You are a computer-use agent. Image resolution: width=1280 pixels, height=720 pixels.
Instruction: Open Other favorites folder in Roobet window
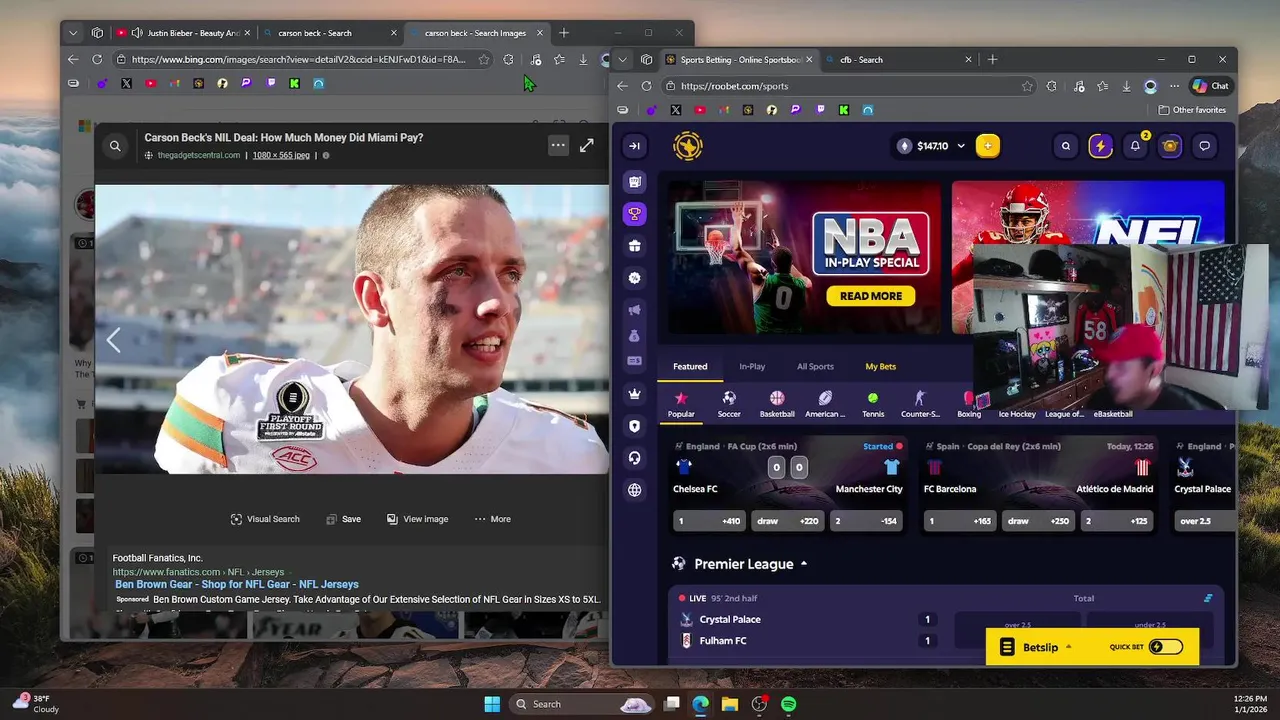tap(1192, 110)
